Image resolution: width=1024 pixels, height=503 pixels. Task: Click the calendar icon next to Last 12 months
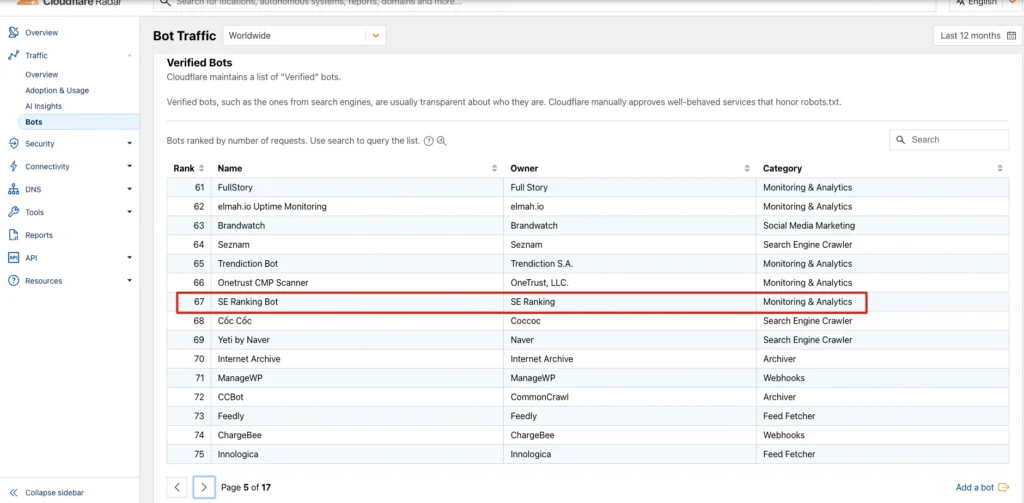pos(1010,36)
